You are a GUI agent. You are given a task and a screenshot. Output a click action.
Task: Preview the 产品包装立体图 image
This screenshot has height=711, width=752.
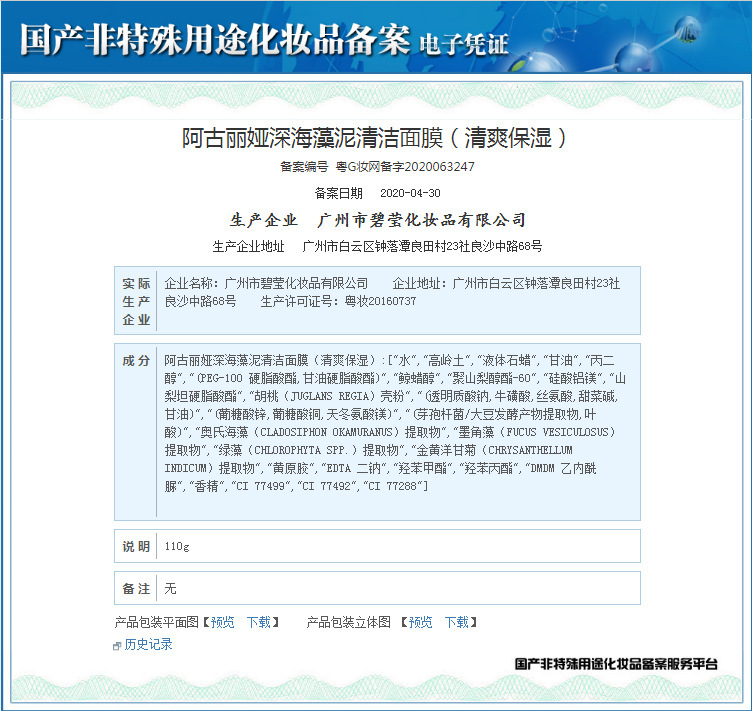coord(421,622)
